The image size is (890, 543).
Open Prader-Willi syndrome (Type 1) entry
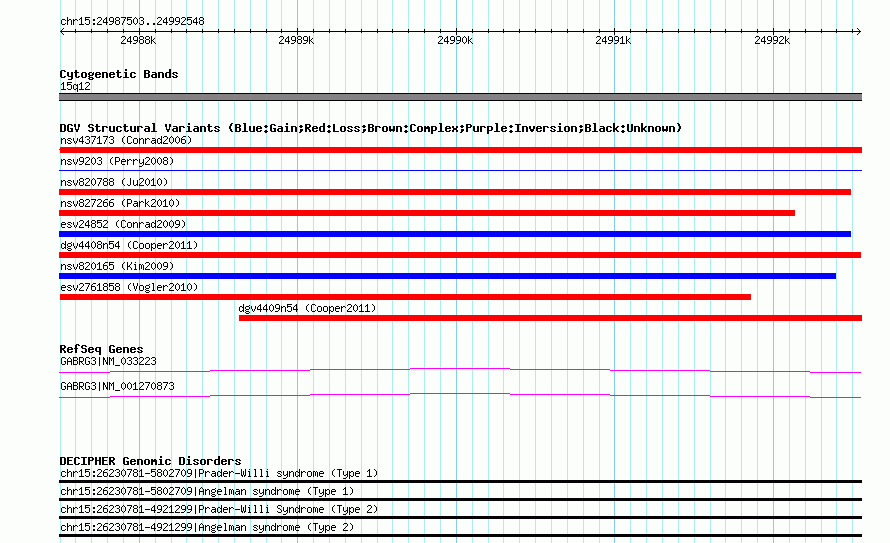pos(219,473)
